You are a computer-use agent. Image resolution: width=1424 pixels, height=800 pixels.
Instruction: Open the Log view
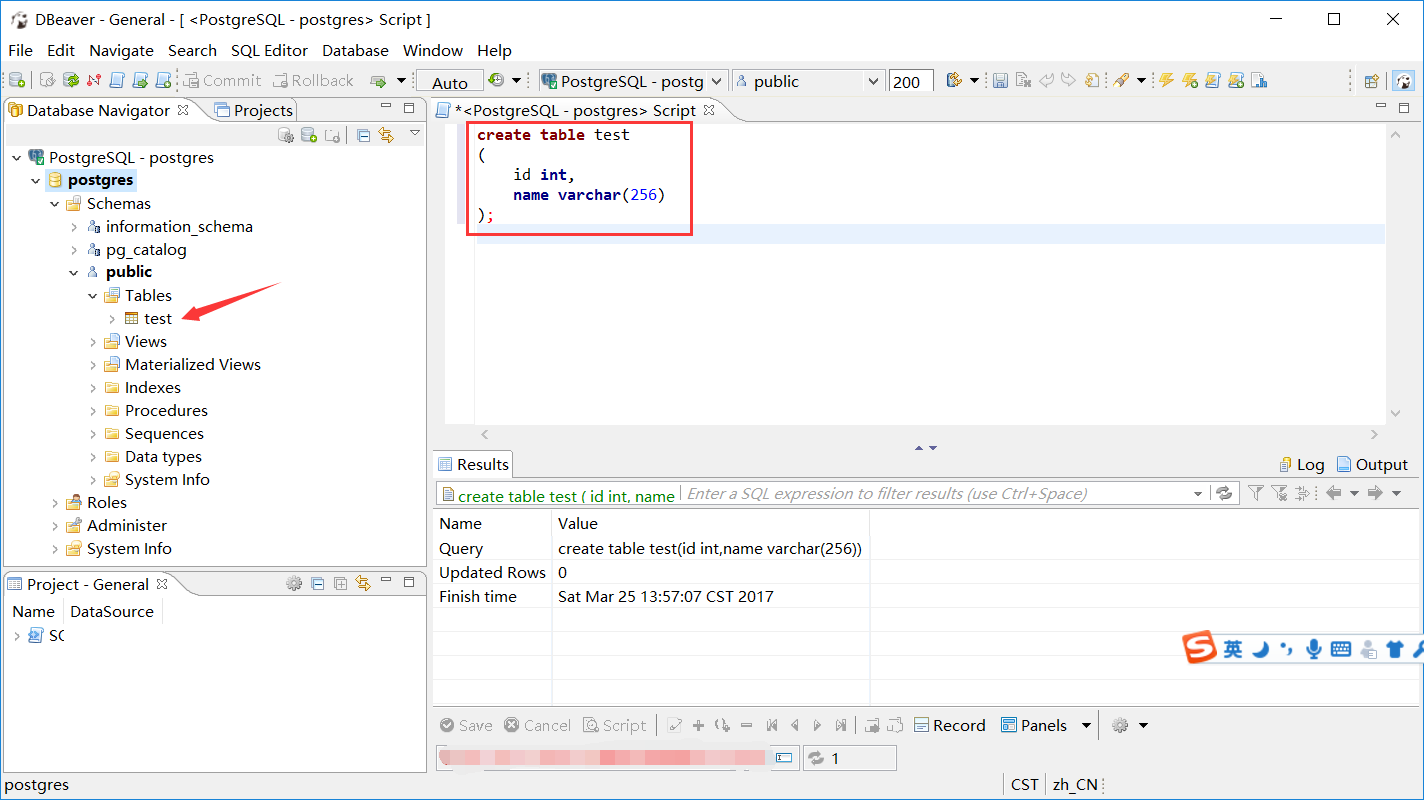[1302, 464]
